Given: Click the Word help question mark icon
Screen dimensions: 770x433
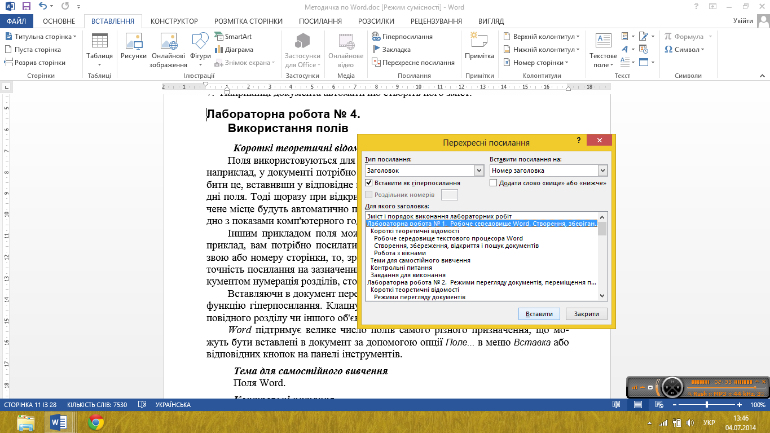Looking at the screenshot, I should tap(696, 6).
